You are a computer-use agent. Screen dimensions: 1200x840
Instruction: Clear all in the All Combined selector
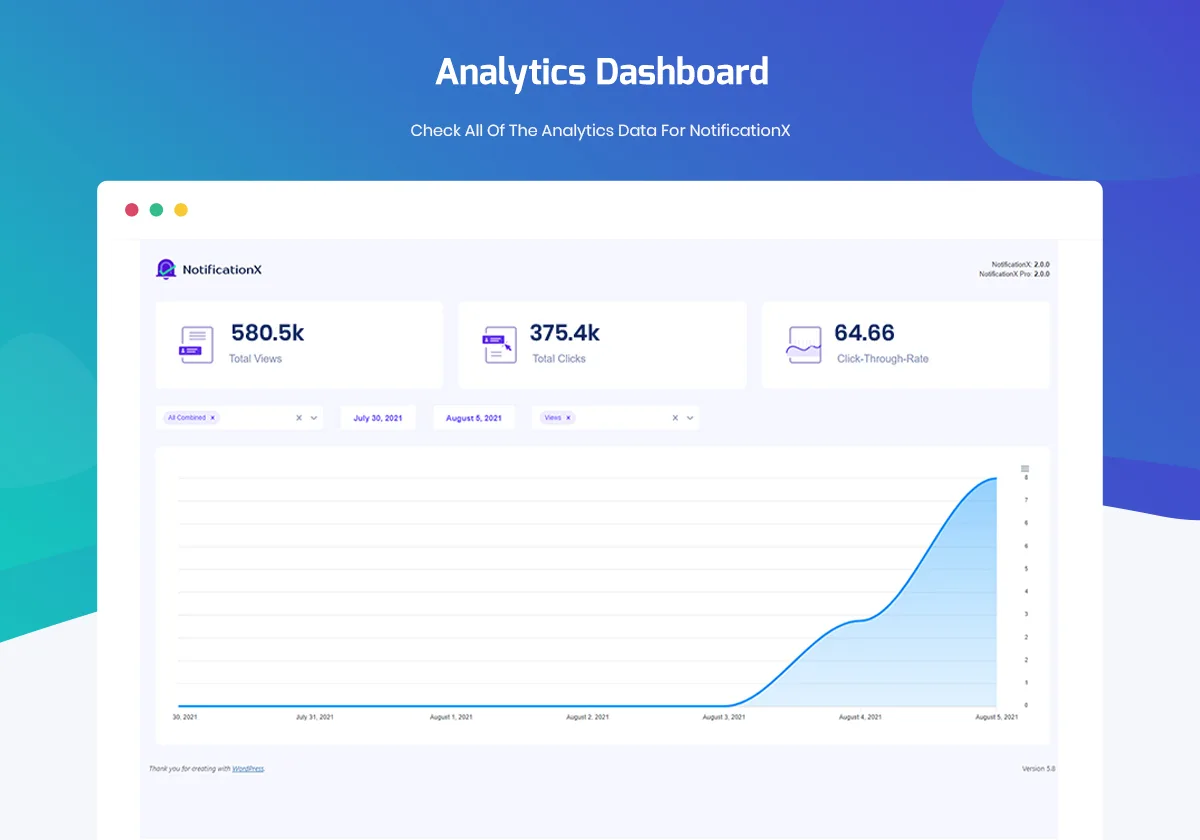click(299, 418)
